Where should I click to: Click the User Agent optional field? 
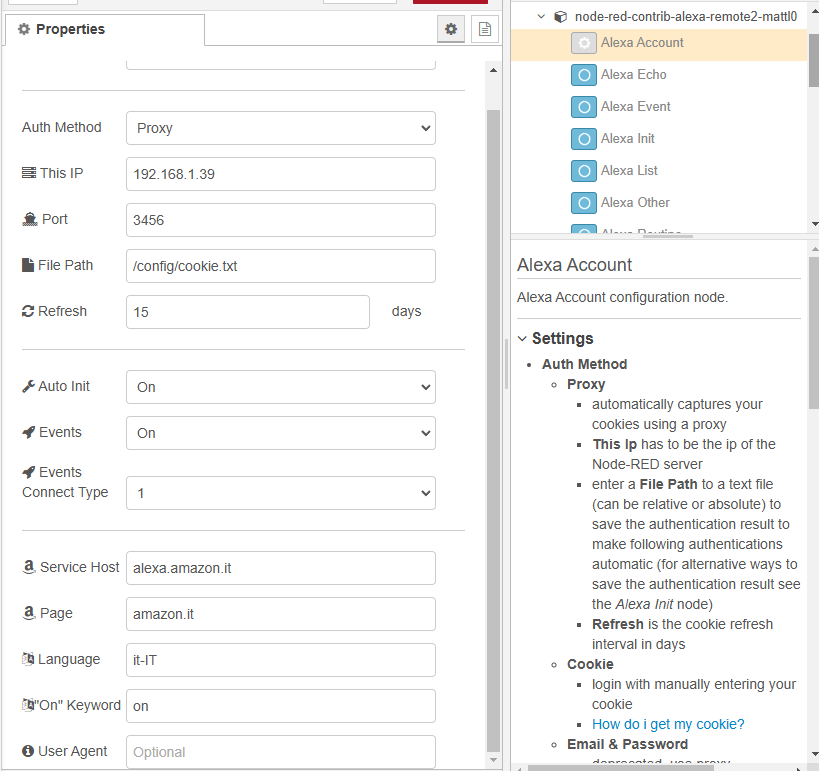(280, 752)
